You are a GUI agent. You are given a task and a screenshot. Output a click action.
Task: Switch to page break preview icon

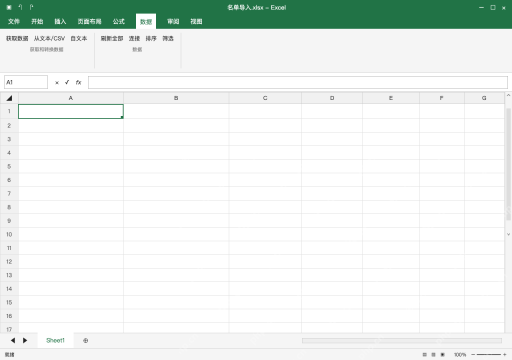coord(443,354)
